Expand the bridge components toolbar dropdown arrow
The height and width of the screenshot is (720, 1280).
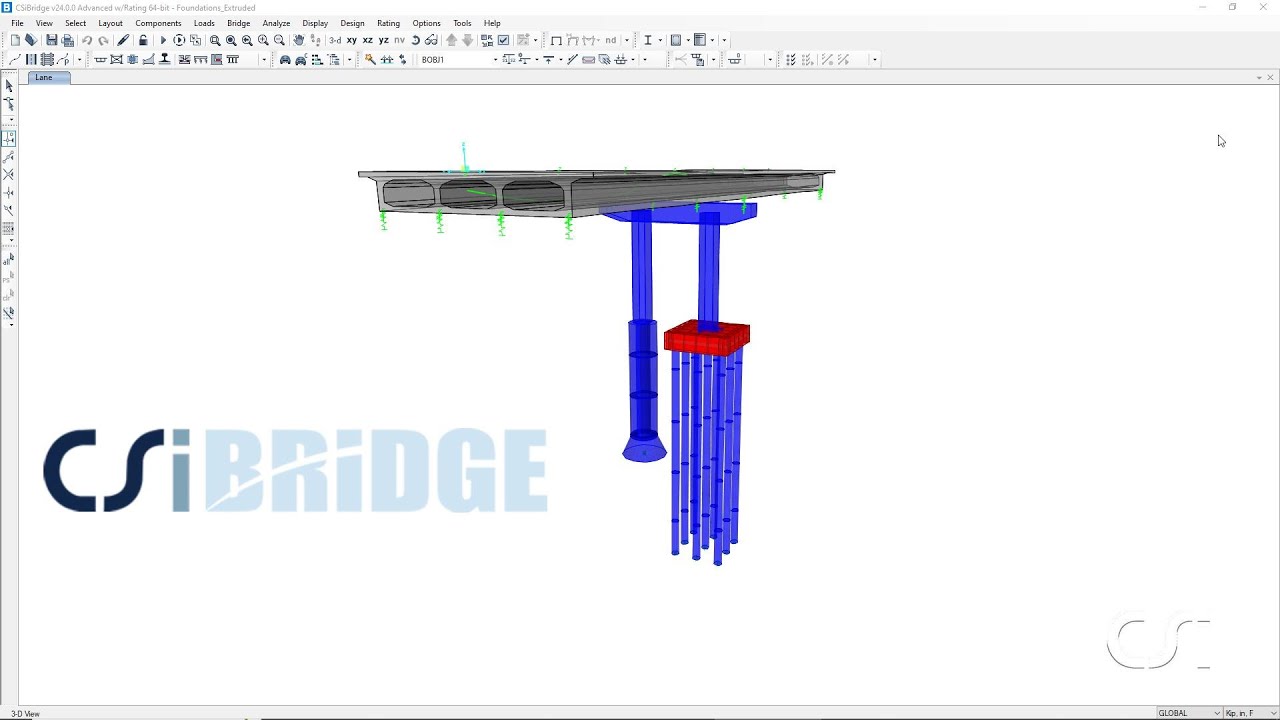(264, 60)
